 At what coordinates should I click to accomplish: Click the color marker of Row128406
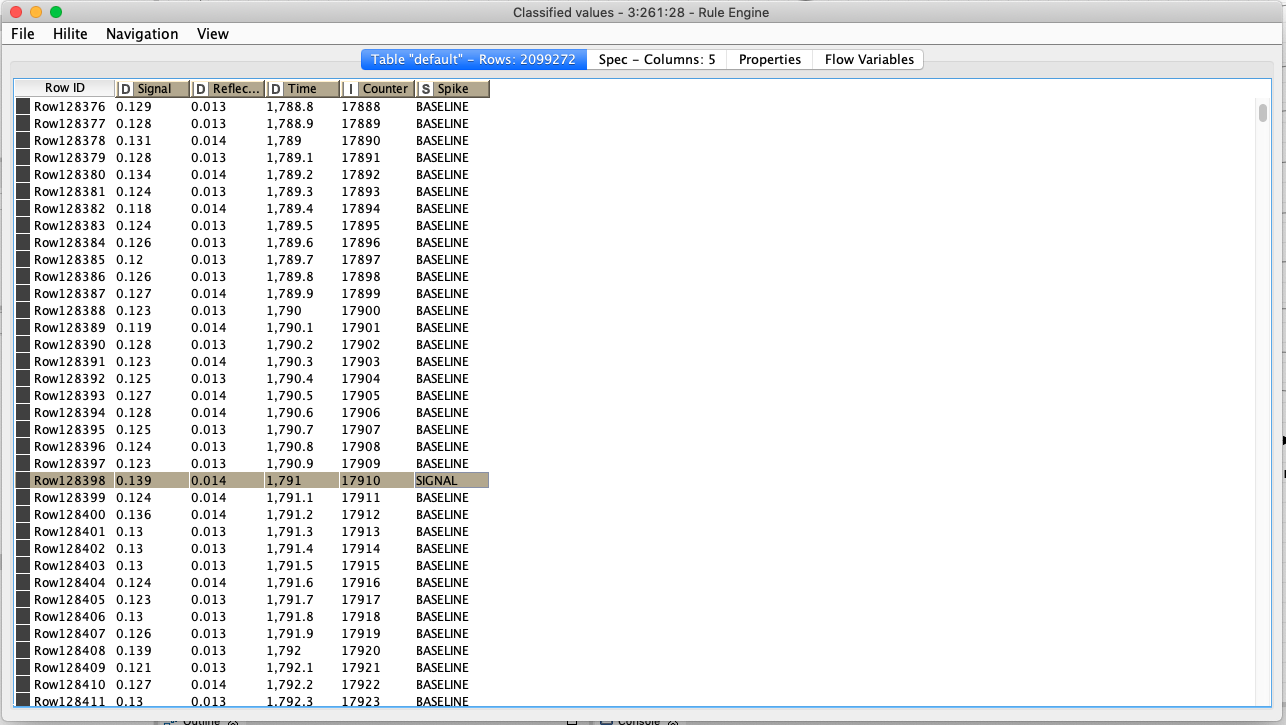pos(23,616)
